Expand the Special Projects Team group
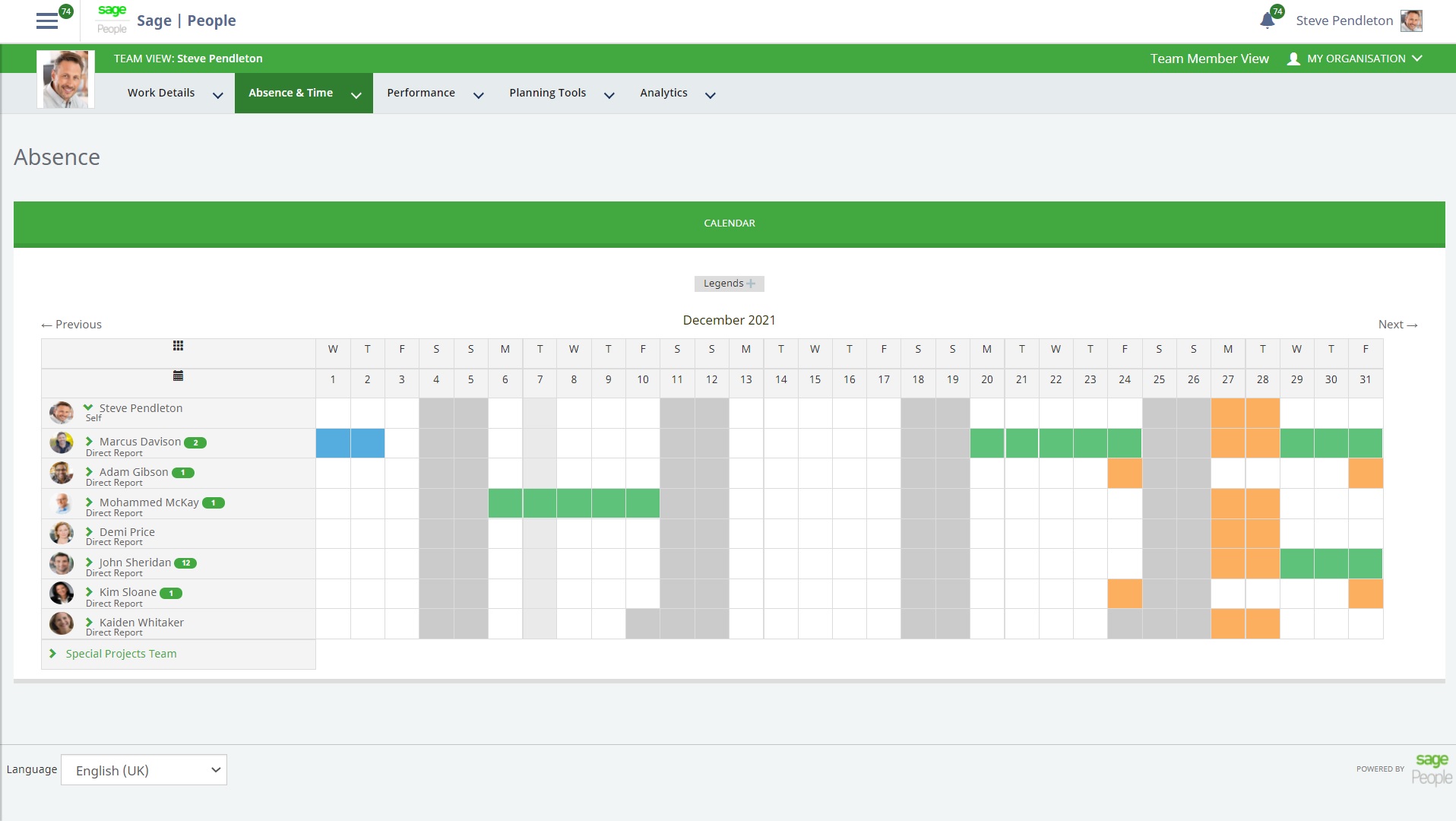Screen dimensions: 1456x821 [x=52, y=654]
